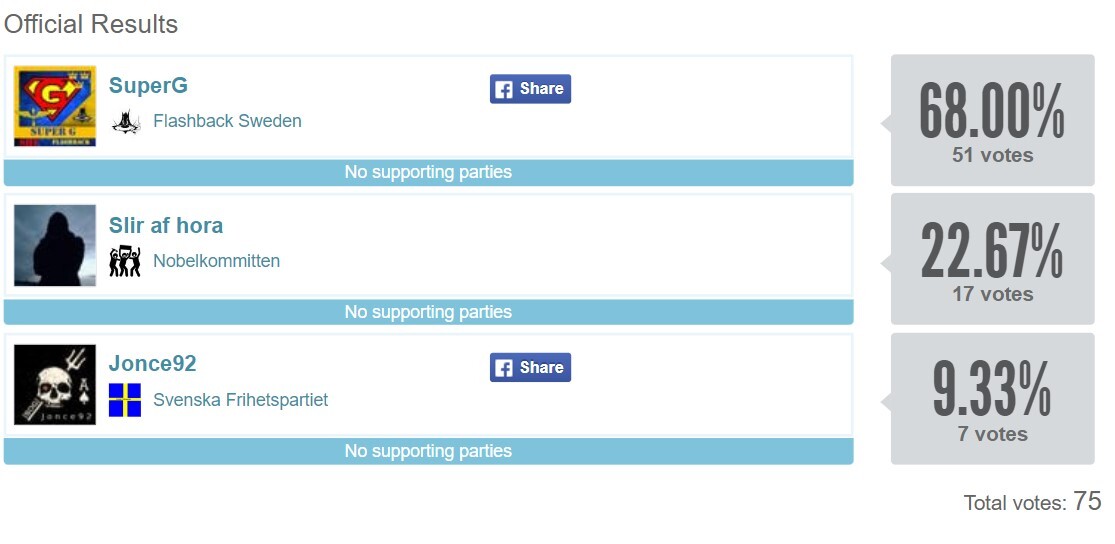Open the SuperG candidate profile link

click(x=148, y=86)
